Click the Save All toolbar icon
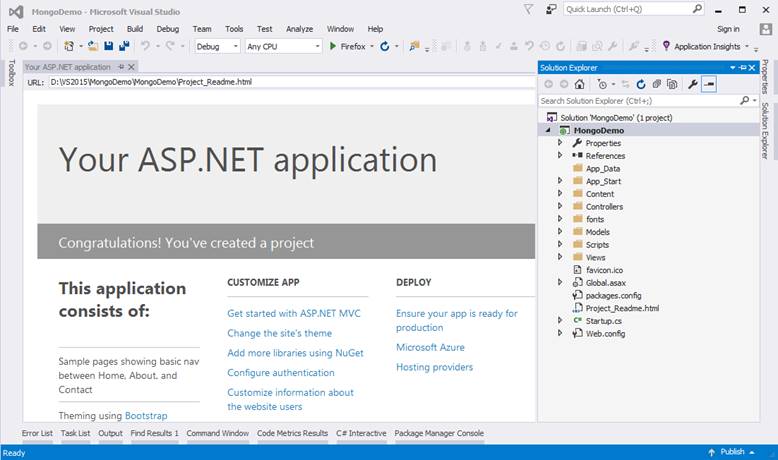Screen dimensions: 778x460 (x=123, y=46)
